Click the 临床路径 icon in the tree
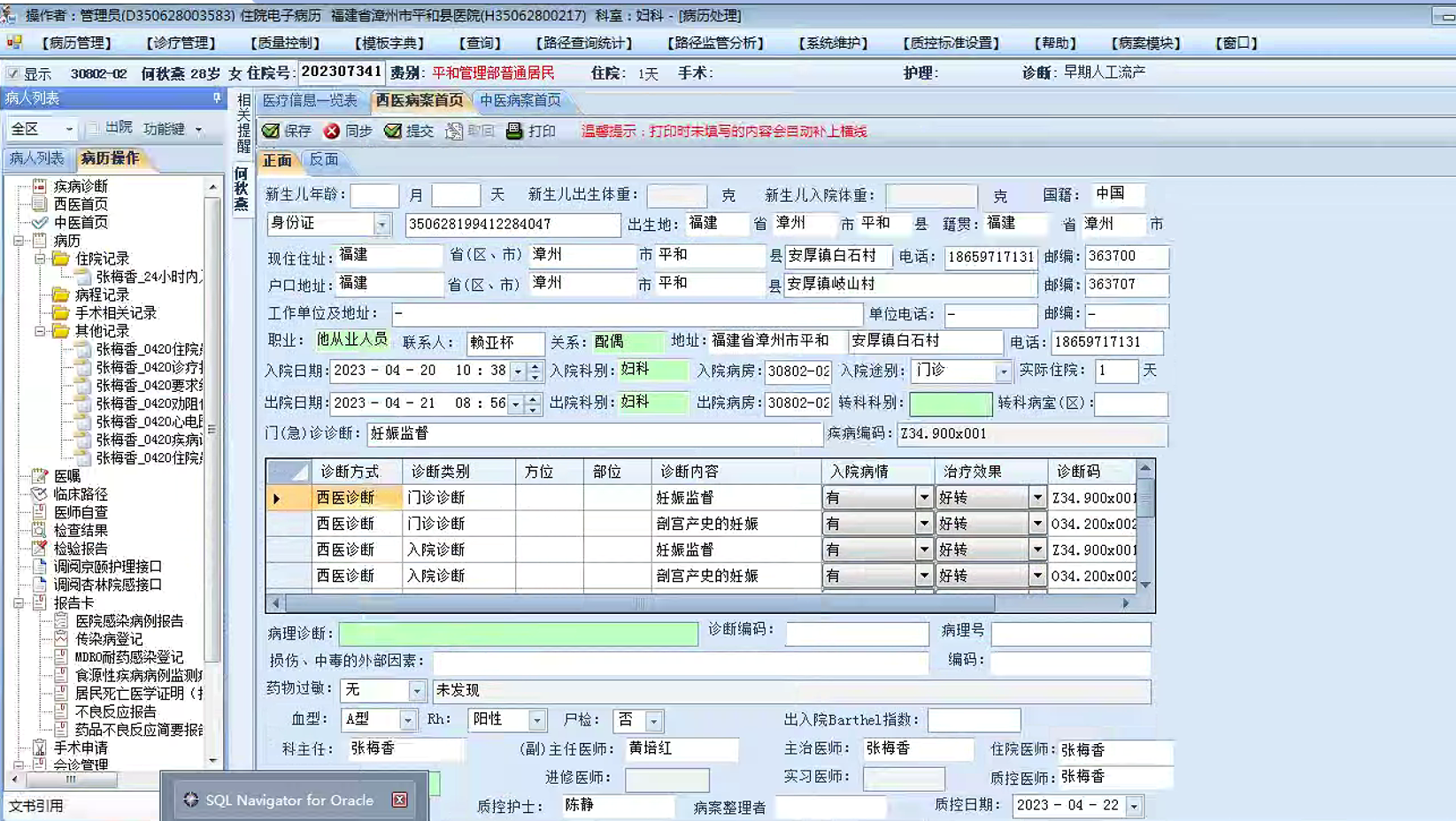1456x821 pixels. tap(40, 494)
